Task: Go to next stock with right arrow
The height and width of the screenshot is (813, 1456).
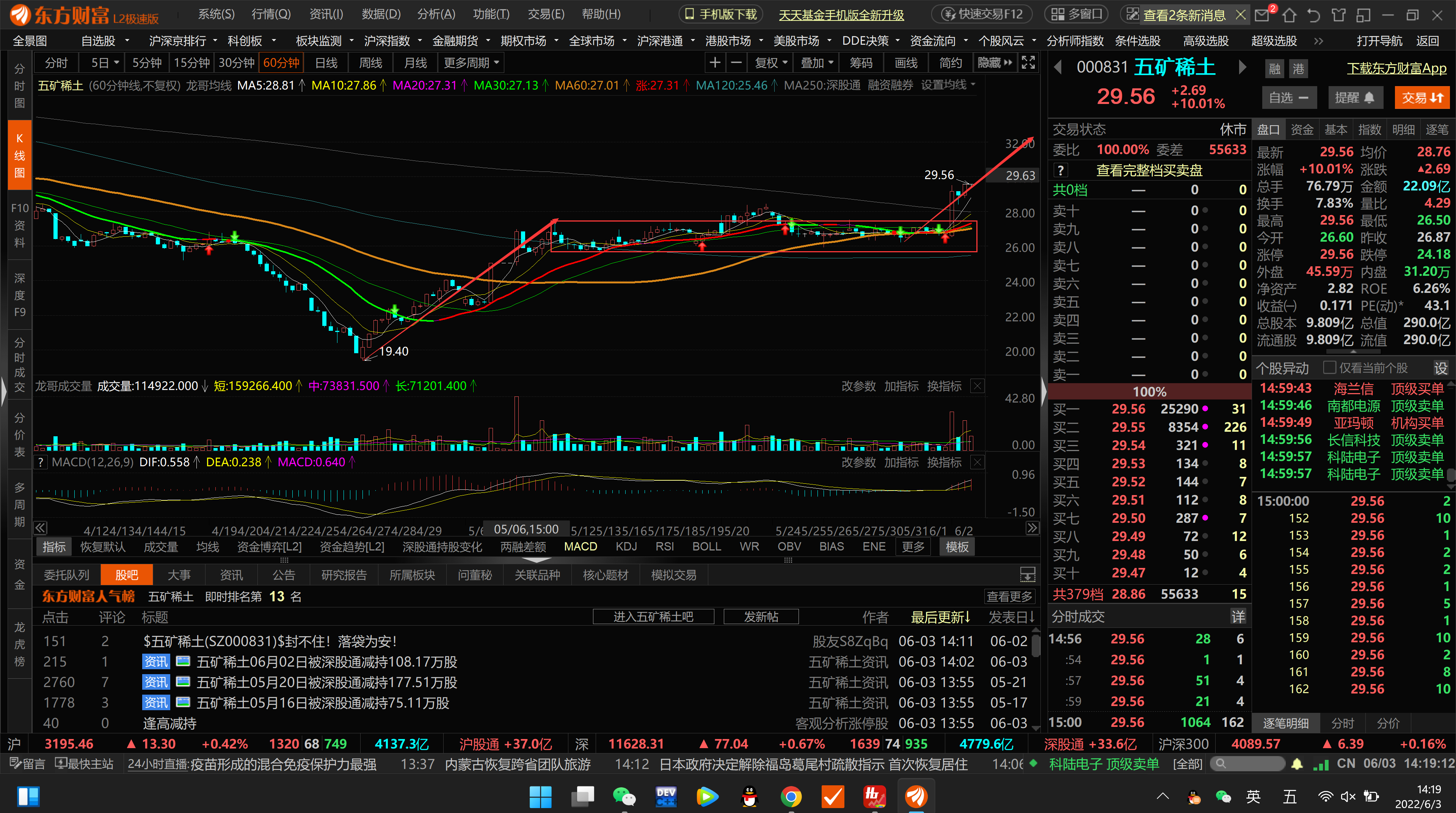Action: 1243,68
